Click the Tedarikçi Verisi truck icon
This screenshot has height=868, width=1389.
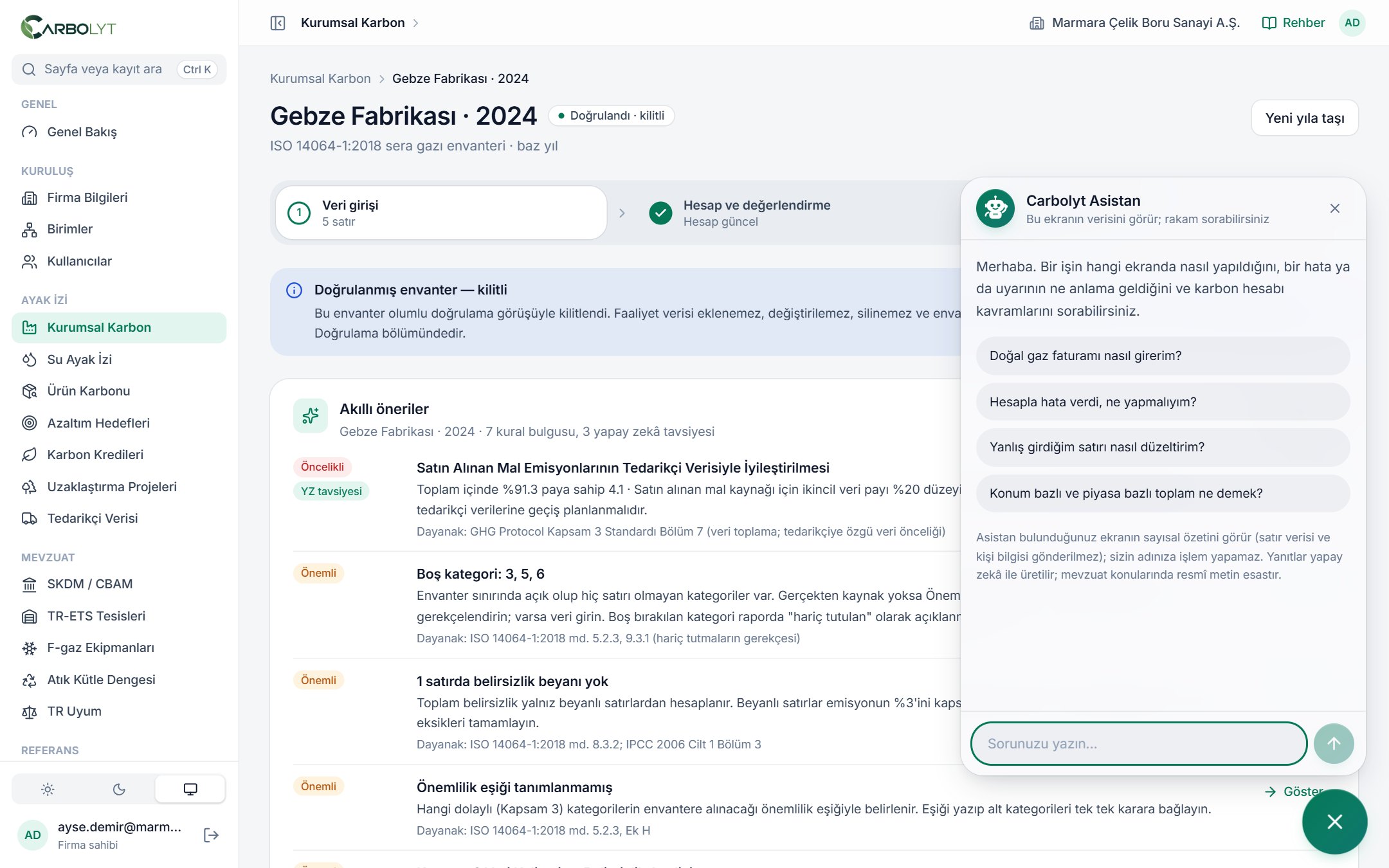[30, 518]
